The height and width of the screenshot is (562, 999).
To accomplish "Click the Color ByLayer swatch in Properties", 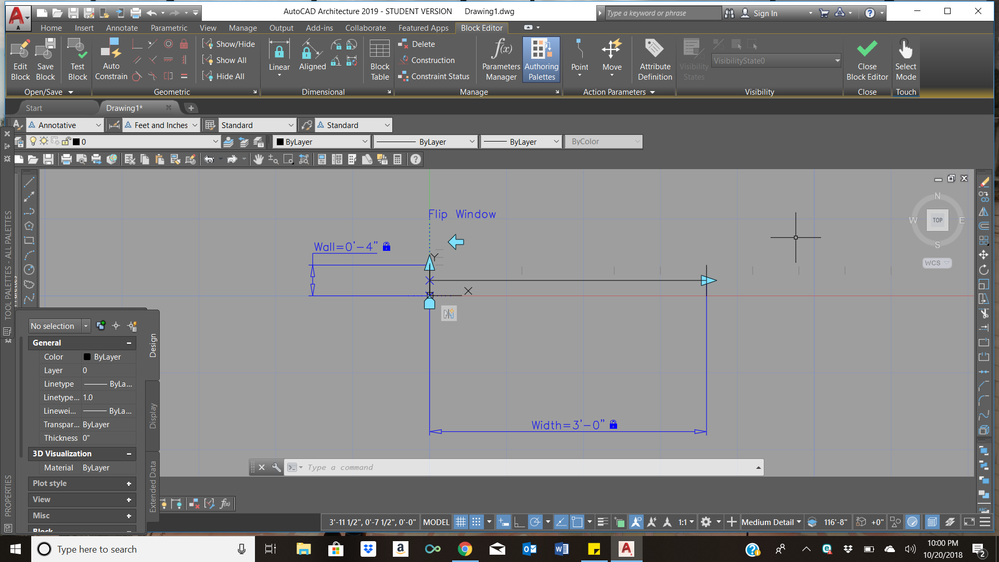I will (x=87, y=357).
